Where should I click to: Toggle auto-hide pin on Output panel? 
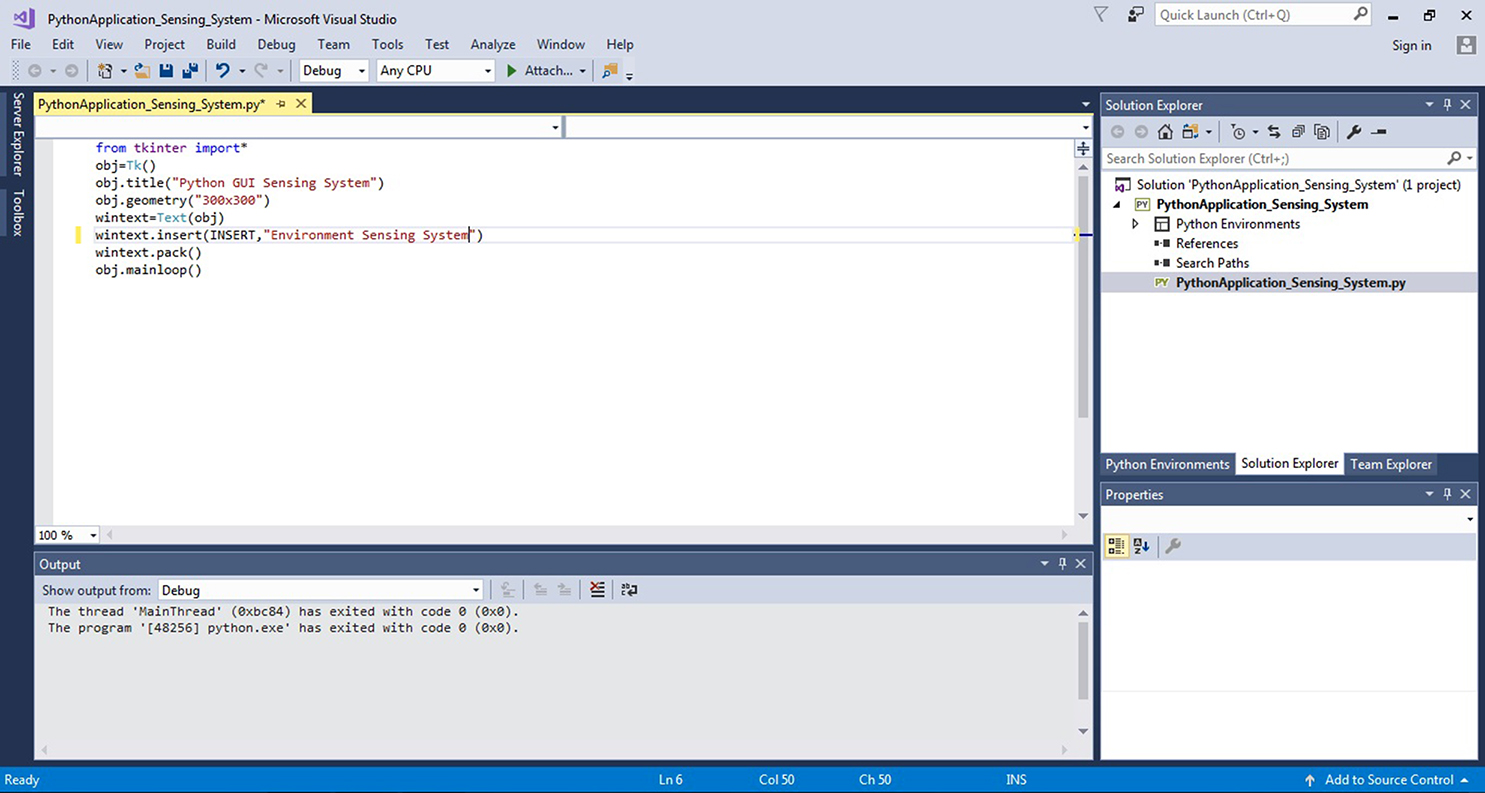pos(1062,564)
